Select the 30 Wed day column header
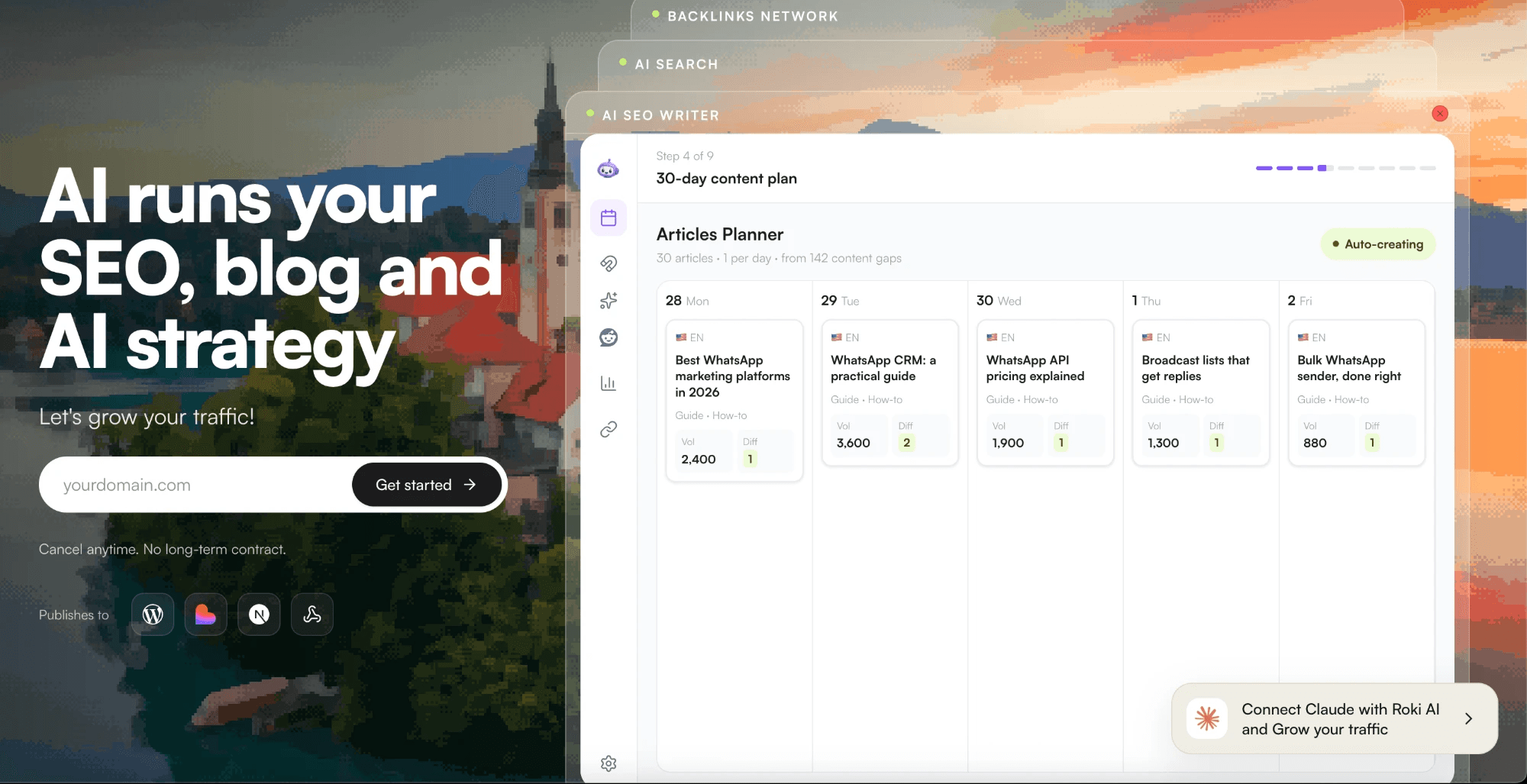The width and height of the screenshot is (1527, 784). pyautogui.click(x=999, y=301)
